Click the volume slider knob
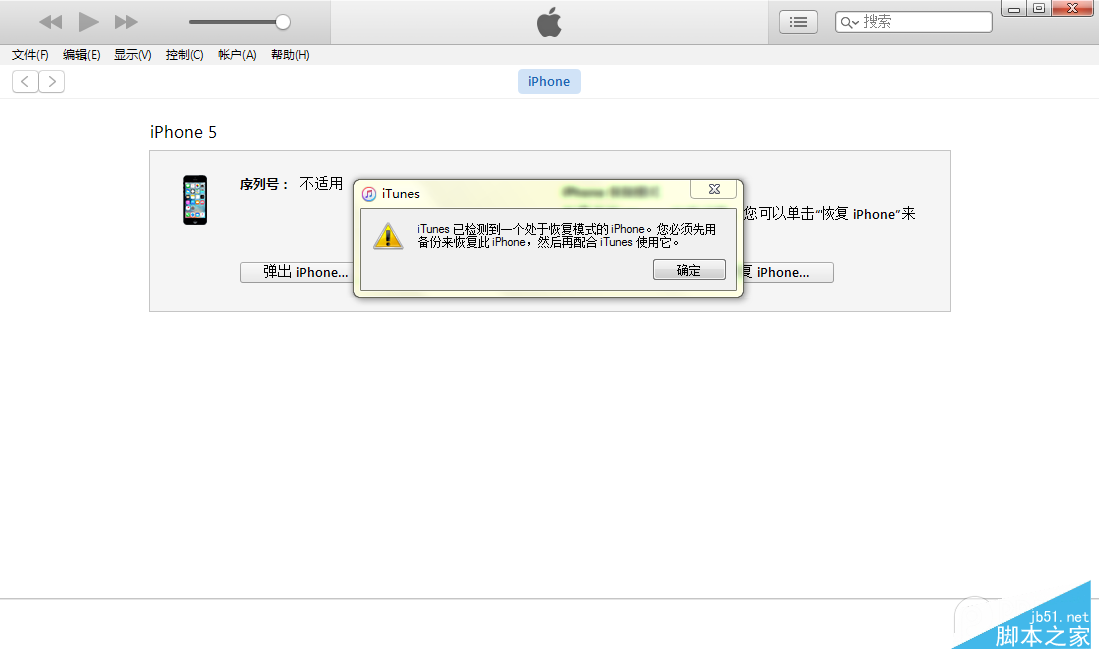 pyautogui.click(x=282, y=22)
